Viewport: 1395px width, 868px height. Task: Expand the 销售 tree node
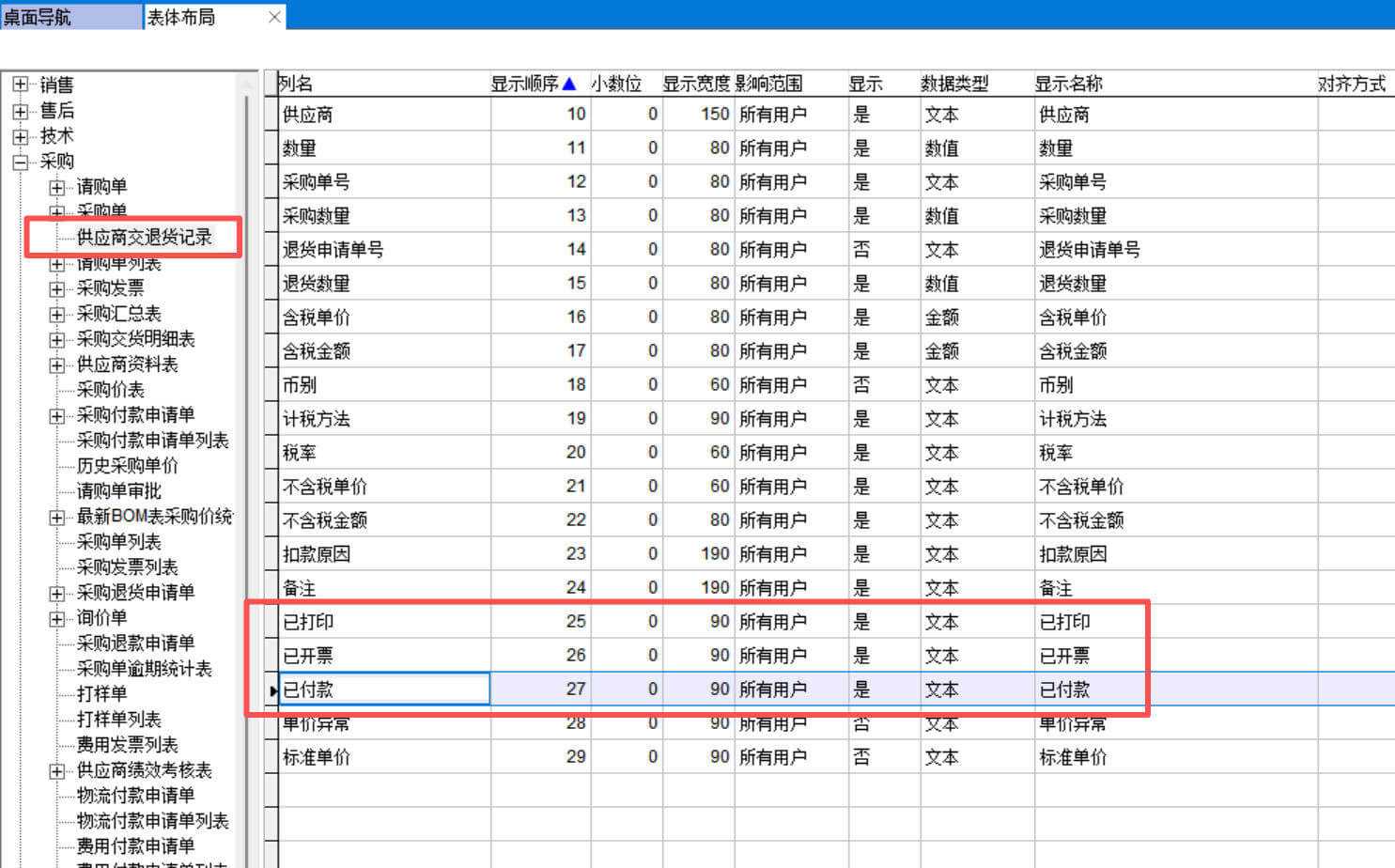pyautogui.click(x=20, y=85)
